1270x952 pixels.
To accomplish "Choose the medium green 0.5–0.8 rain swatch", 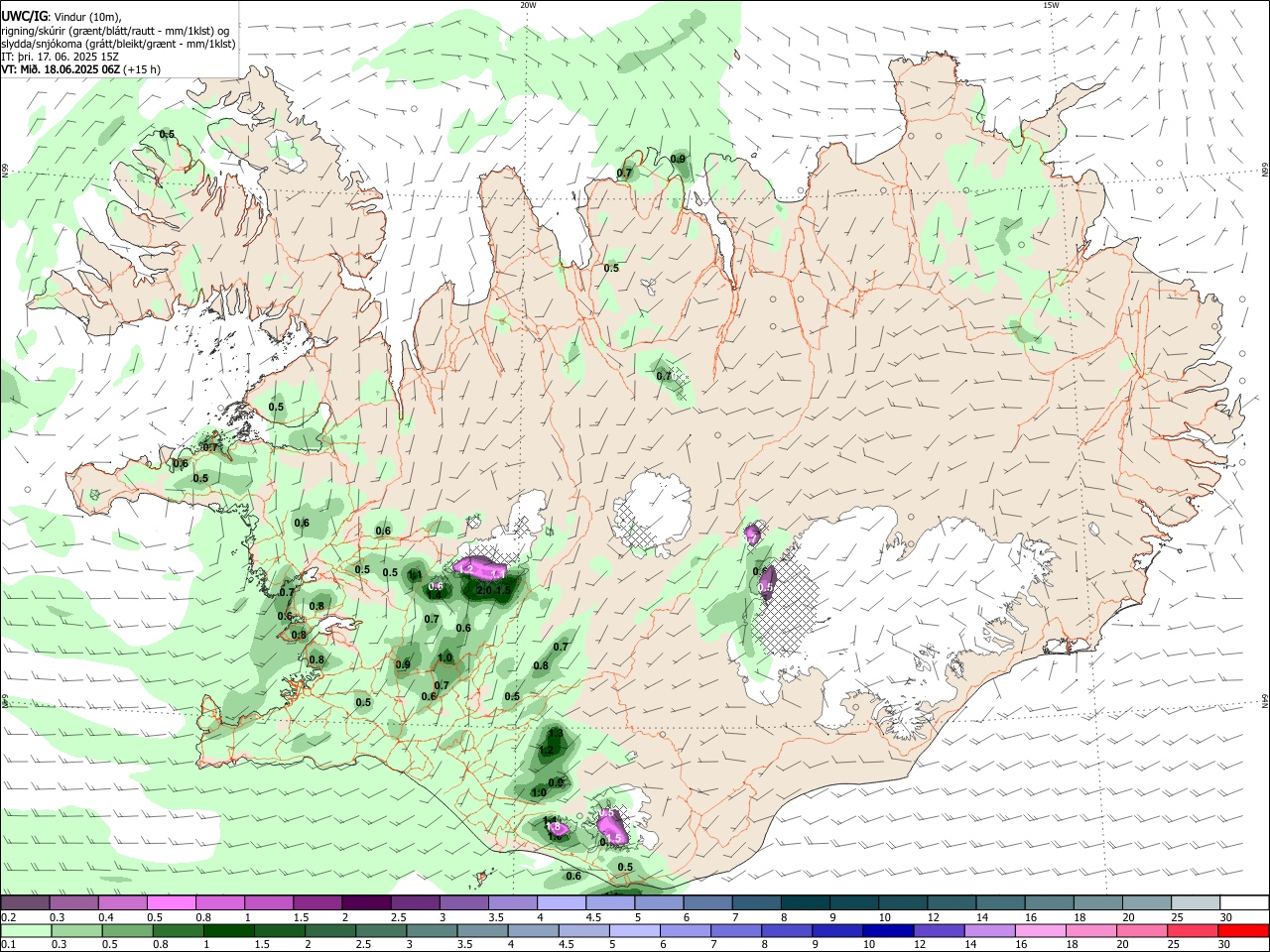I will tap(128, 930).
